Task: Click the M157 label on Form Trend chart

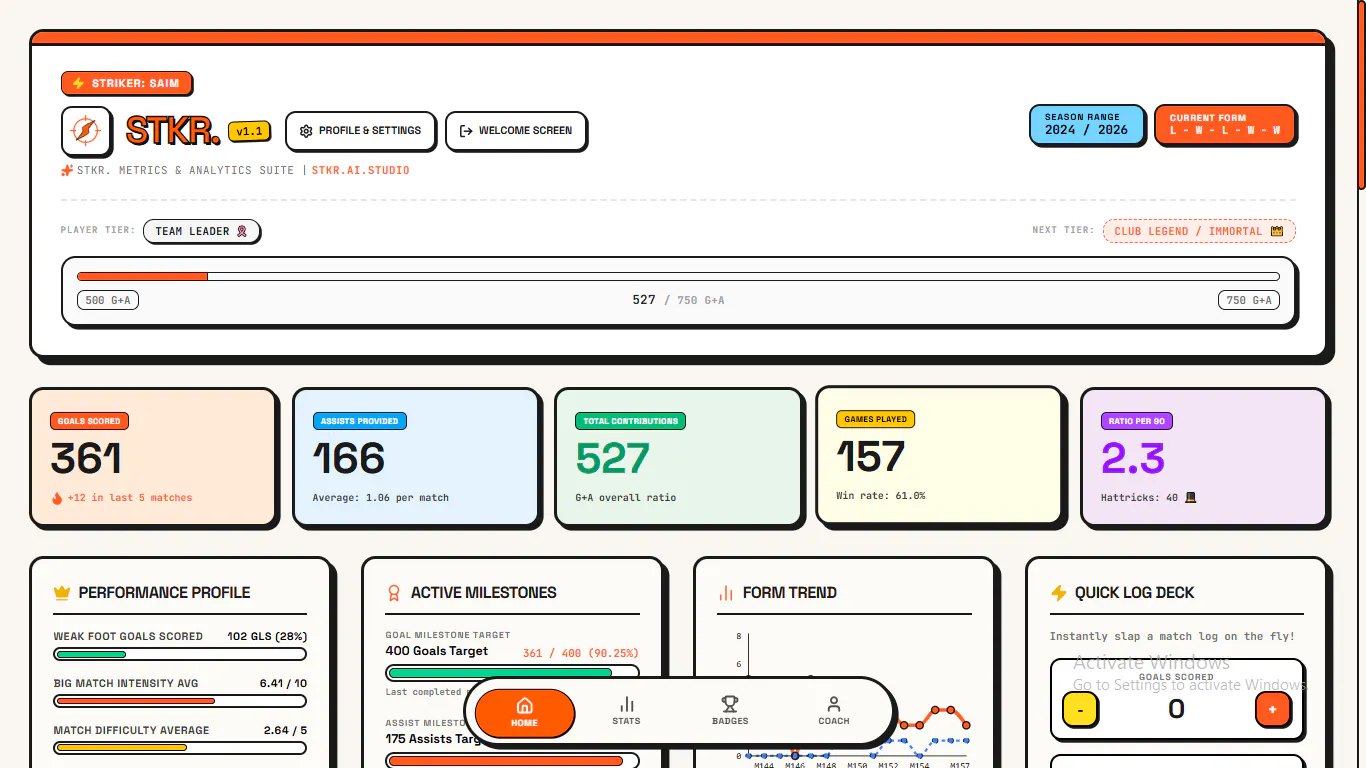Action: click(x=959, y=766)
